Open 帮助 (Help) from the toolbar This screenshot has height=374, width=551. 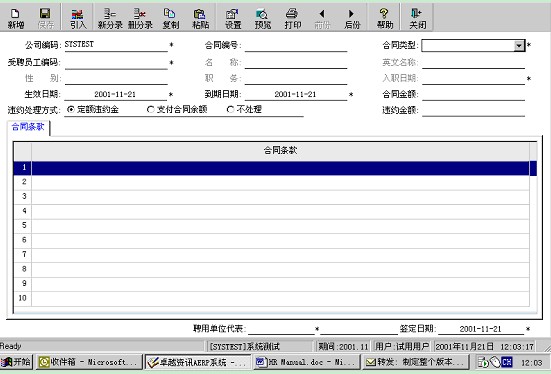[x=385, y=18]
